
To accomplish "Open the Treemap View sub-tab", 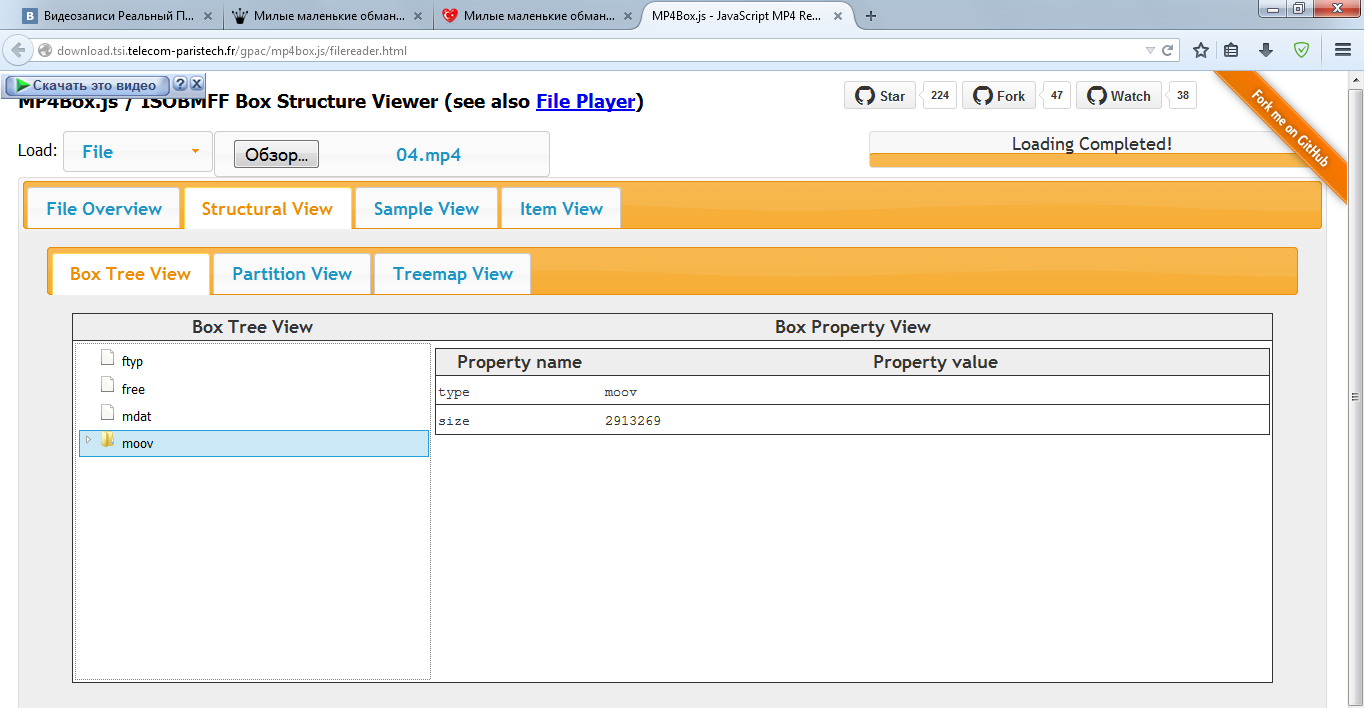I will point(453,274).
